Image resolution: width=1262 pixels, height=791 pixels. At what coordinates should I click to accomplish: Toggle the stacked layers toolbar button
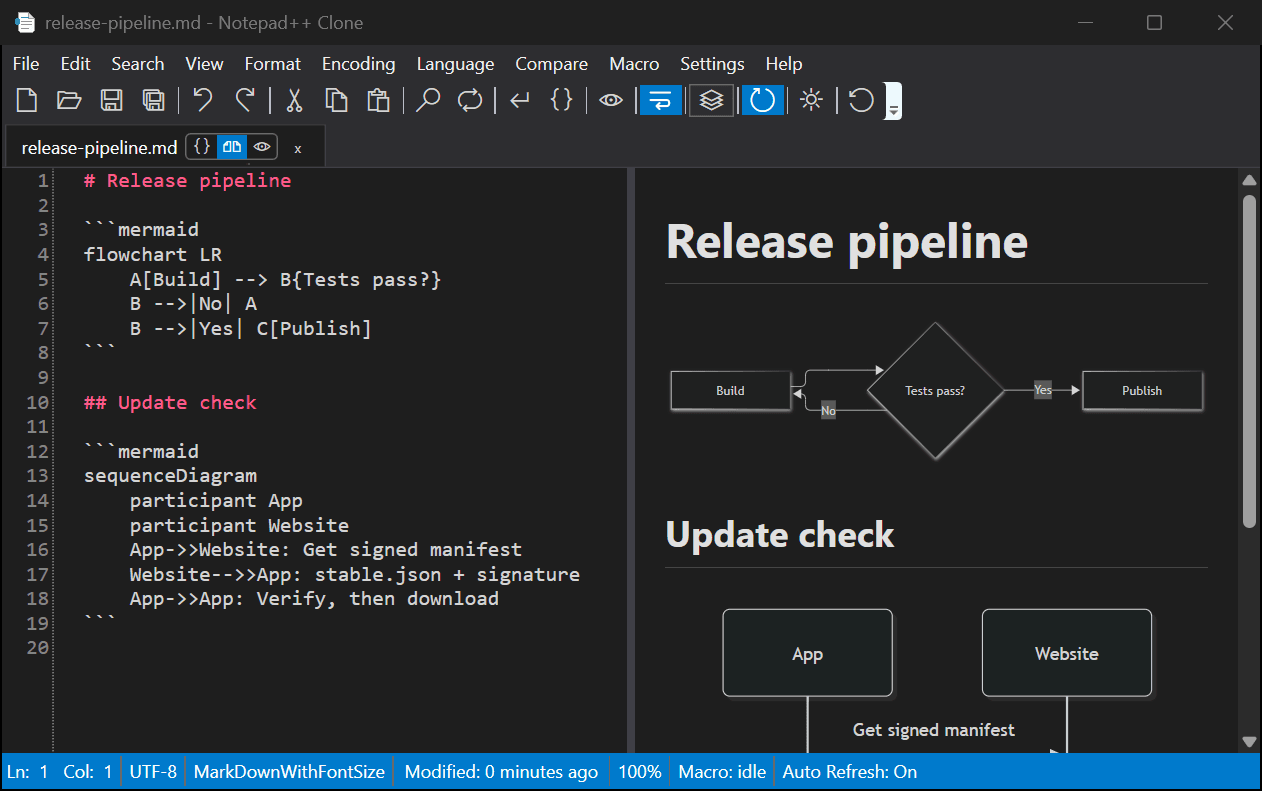pyautogui.click(x=711, y=100)
